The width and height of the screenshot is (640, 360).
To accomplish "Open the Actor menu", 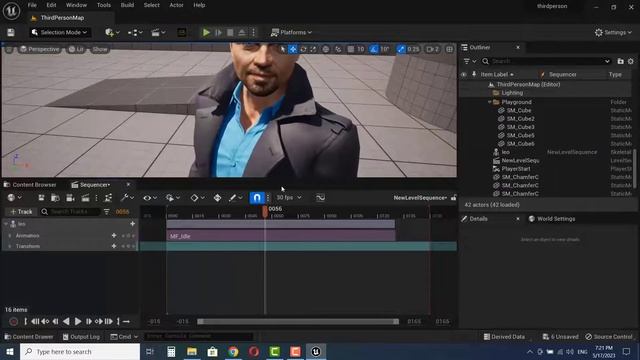I will coord(176,5).
